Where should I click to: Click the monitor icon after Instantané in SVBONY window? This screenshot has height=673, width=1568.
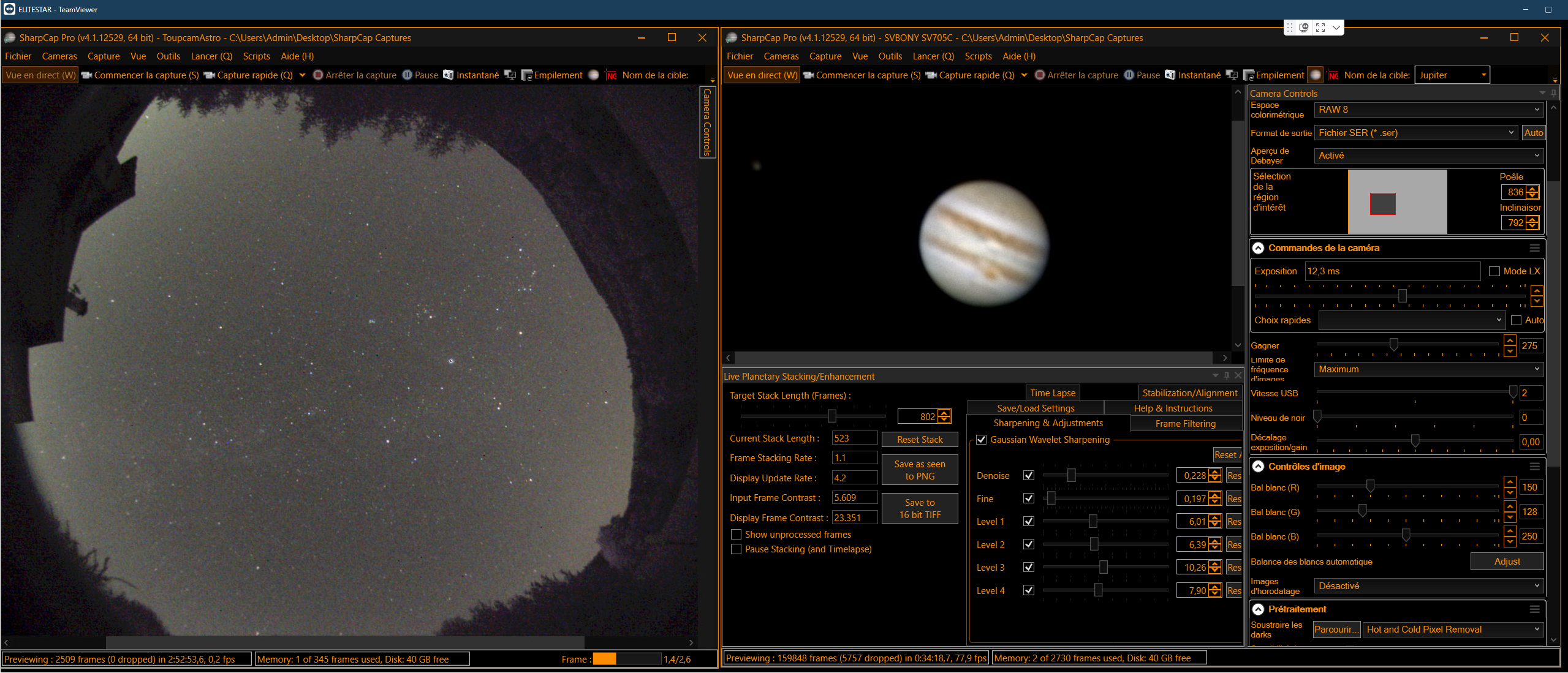point(1232,75)
